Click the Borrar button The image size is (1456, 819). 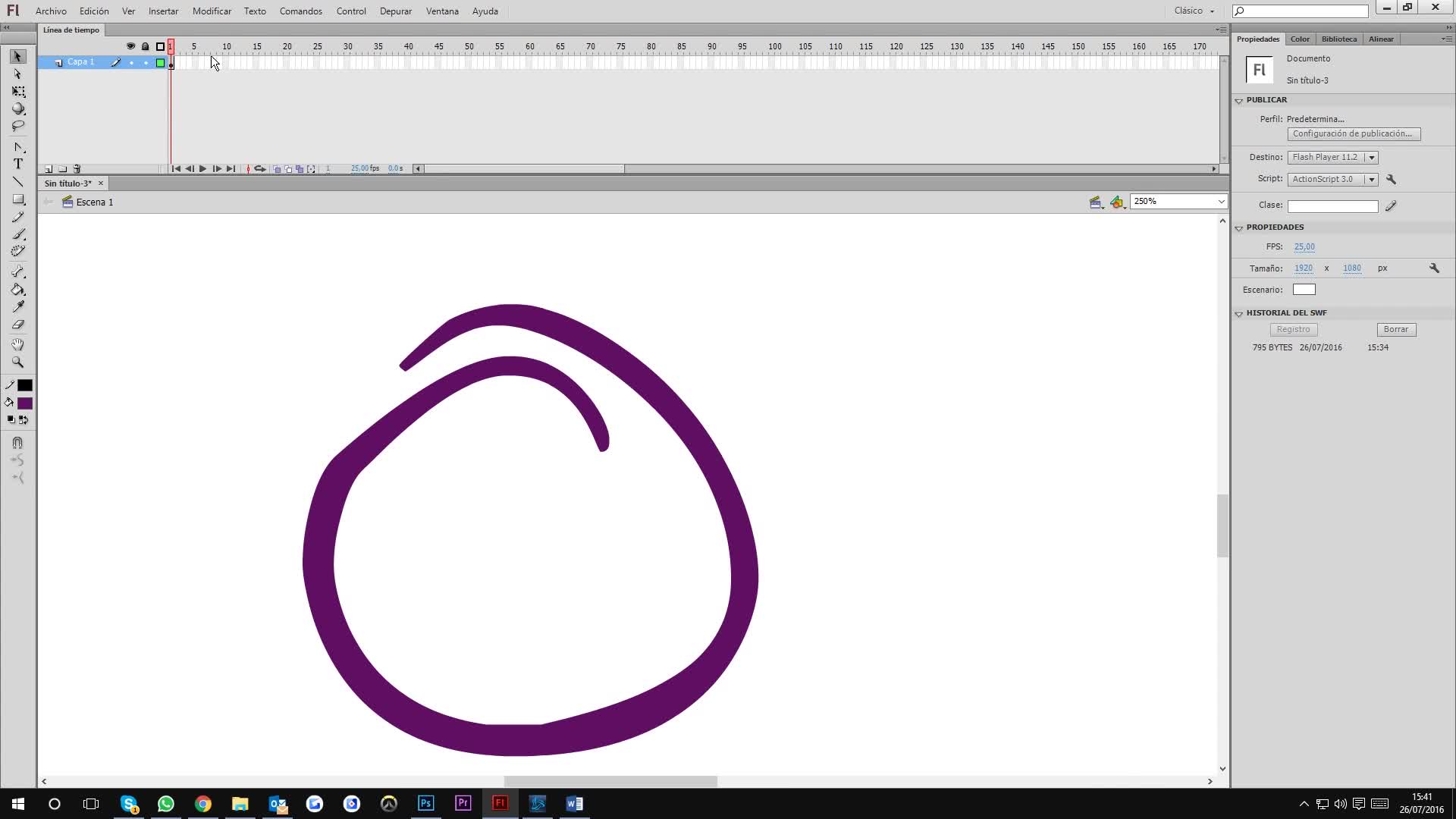(x=1395, y=330)
